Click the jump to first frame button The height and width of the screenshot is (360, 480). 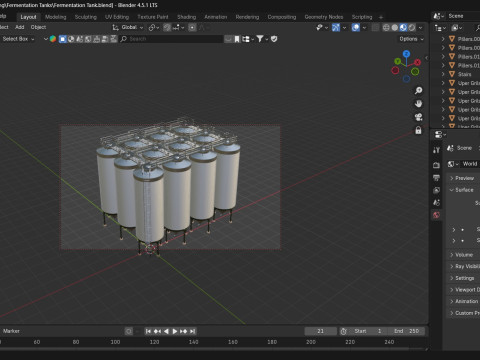click(148, 331)
